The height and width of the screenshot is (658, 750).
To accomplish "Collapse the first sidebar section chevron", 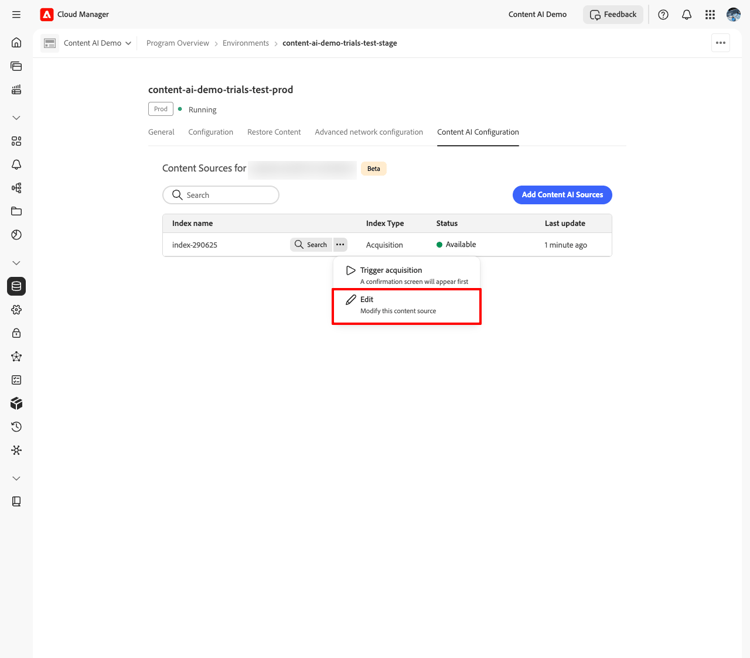I will [16, 118].
